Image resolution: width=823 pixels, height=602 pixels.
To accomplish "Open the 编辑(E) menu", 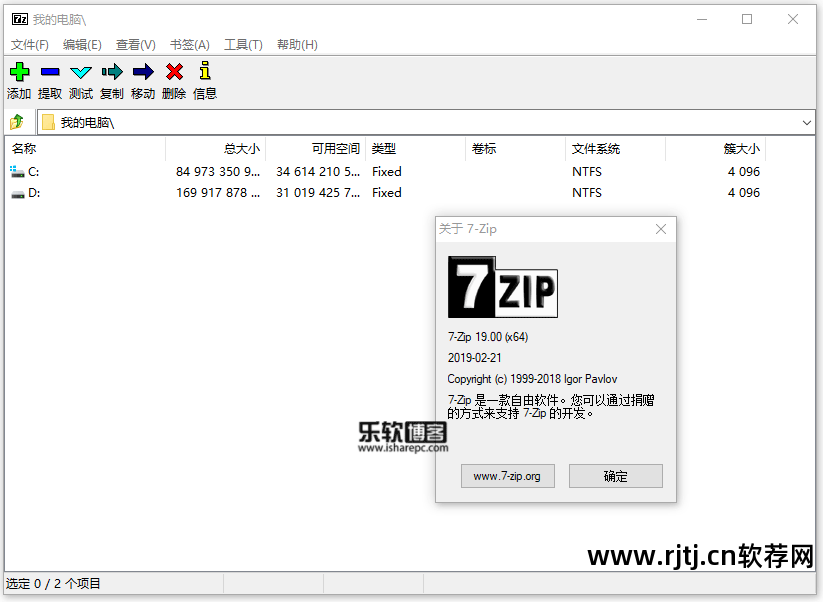I will coord(82,45).
